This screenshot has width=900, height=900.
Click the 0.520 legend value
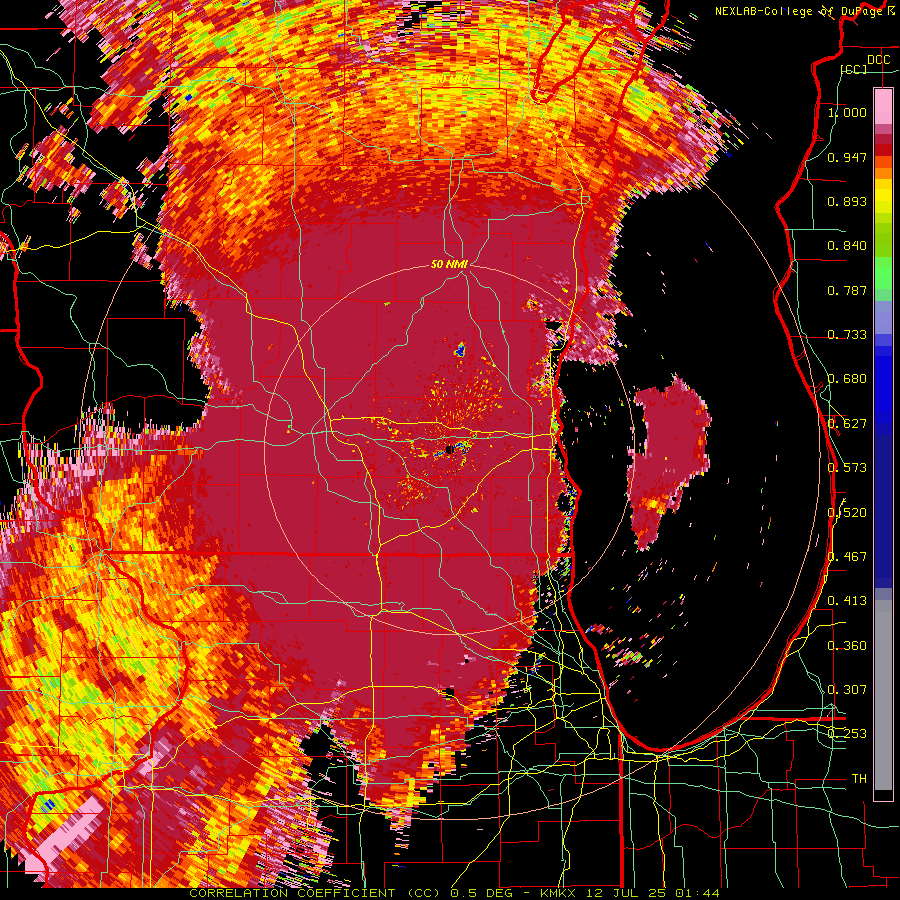coord(847,513)
